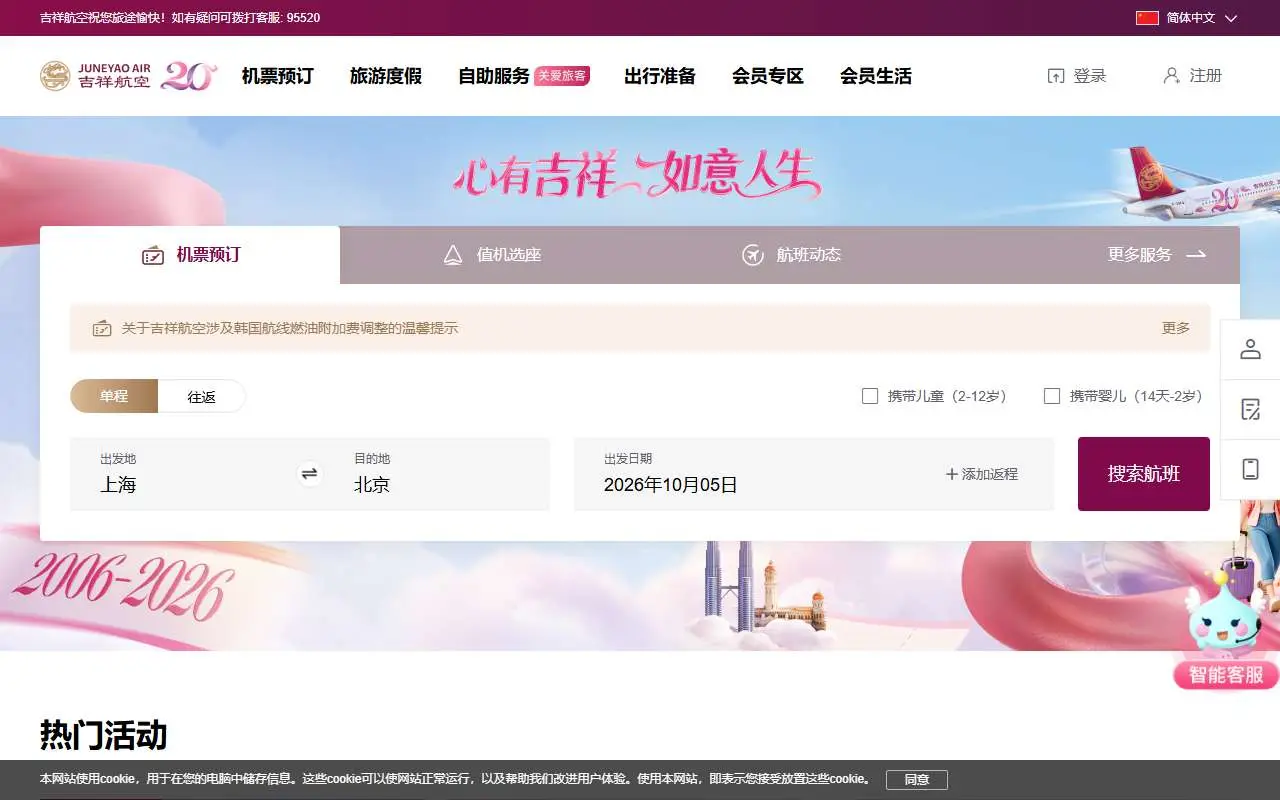Click the 登录 link
Image resolution: width=1280 pixels, height=800 pixels.
click(1077, 76)
